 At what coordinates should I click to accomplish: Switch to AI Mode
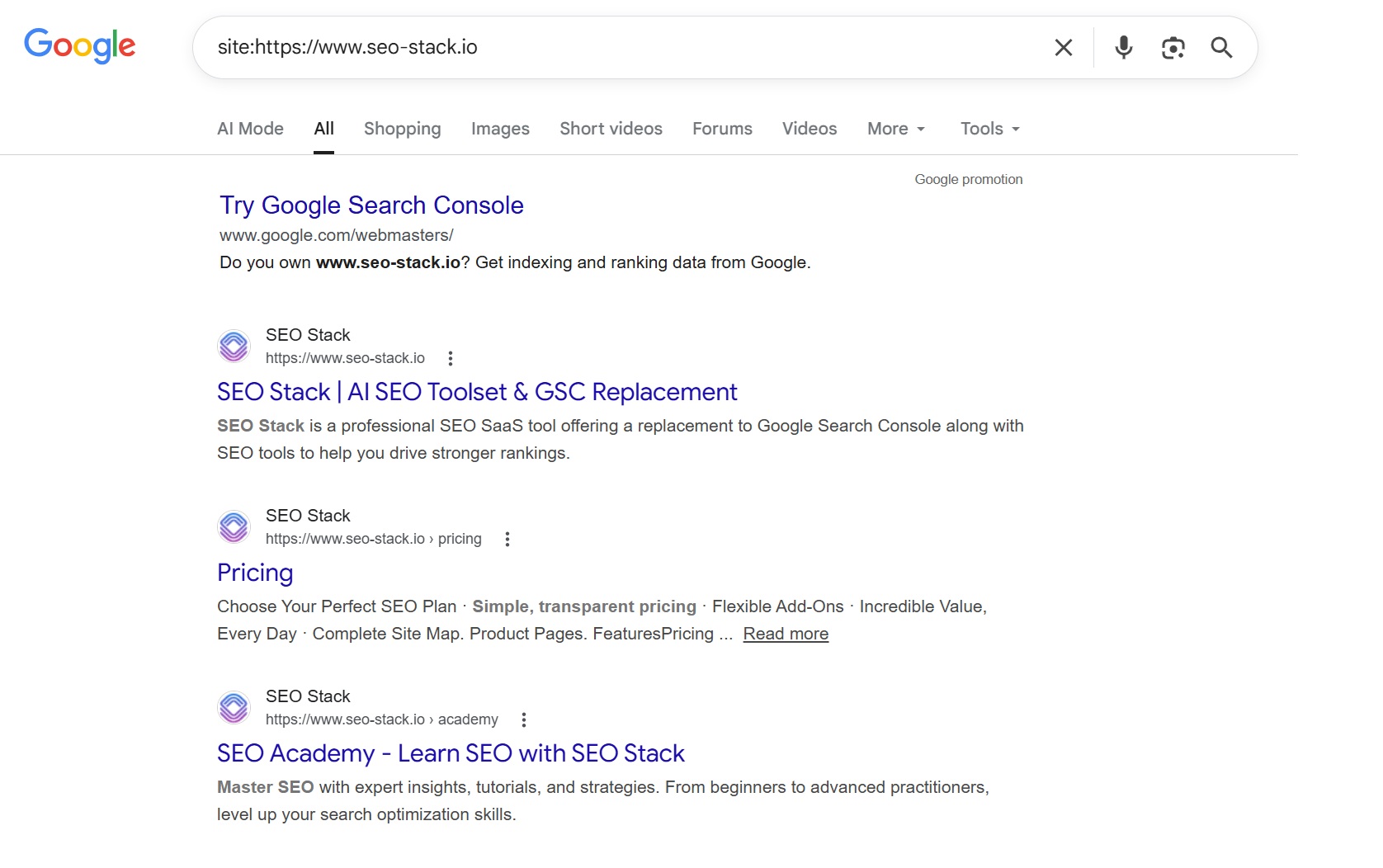pos(250,129)
